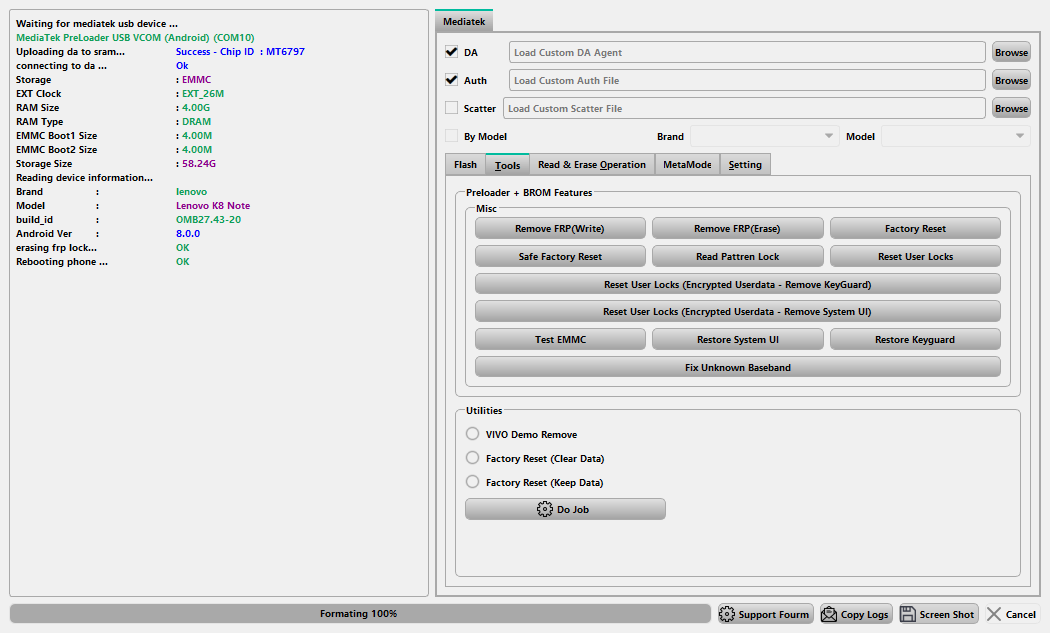This screenshot has width=1050, height=633.
Task: Enable the Scatter checkbox
Action: (451, 108)
